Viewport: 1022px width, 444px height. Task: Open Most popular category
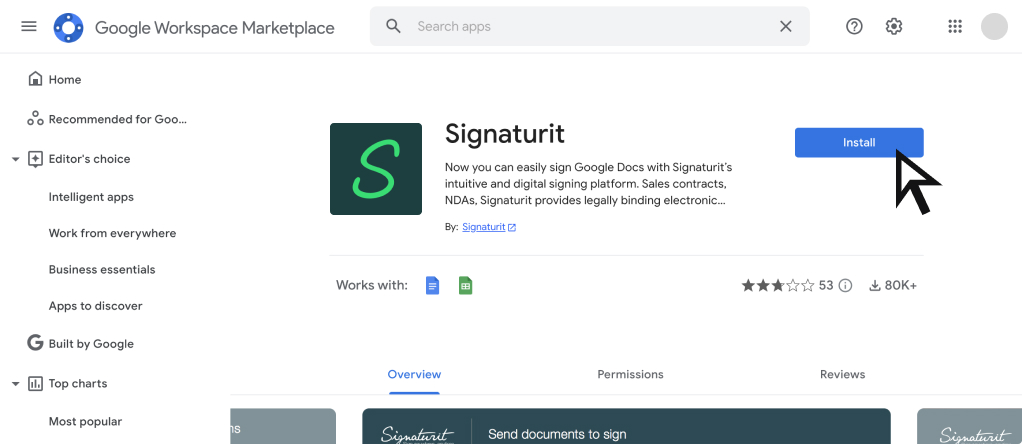(x=85, y=422)
